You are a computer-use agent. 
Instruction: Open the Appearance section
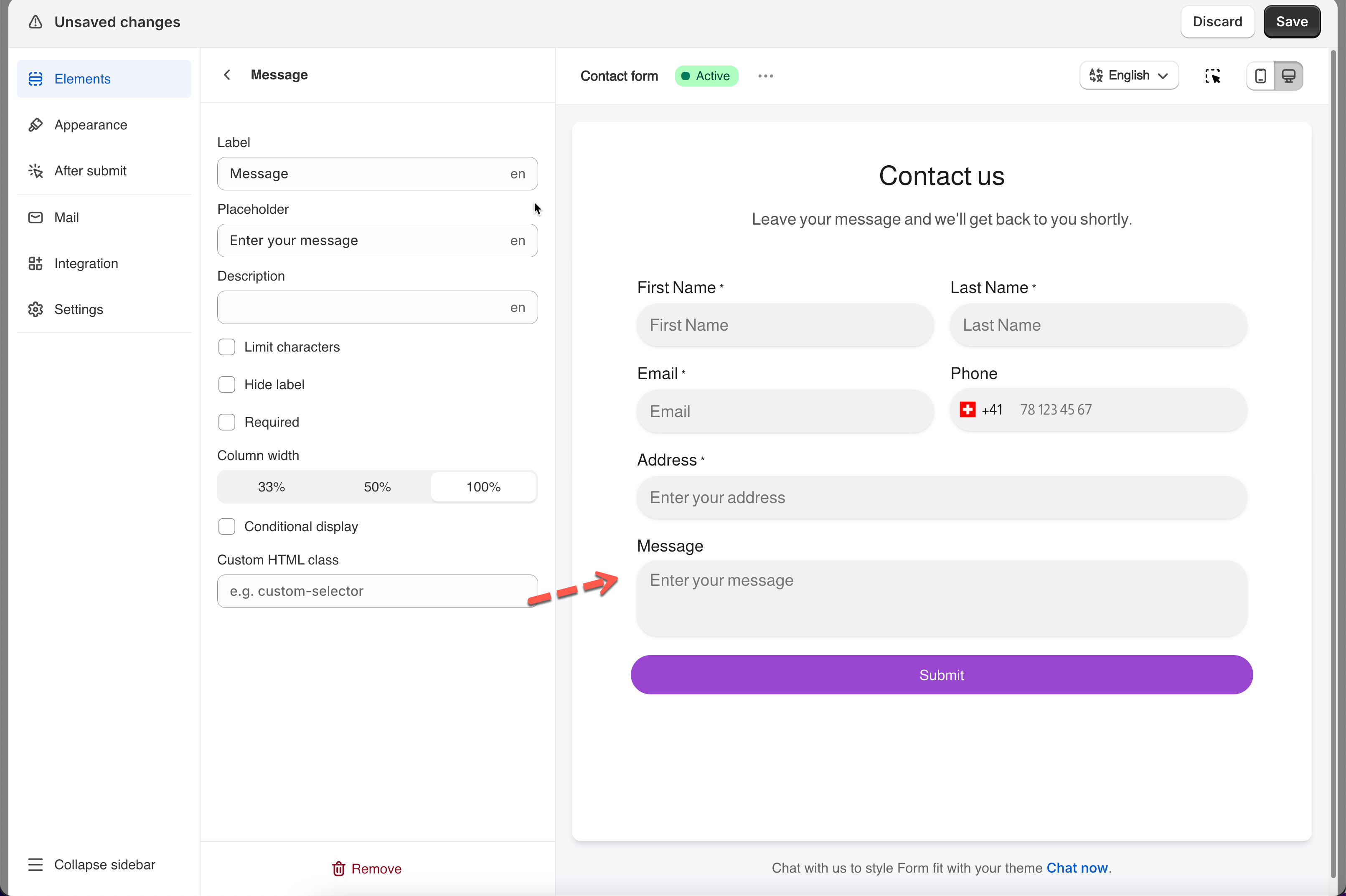pyautogui.click(x=90, y=124)
